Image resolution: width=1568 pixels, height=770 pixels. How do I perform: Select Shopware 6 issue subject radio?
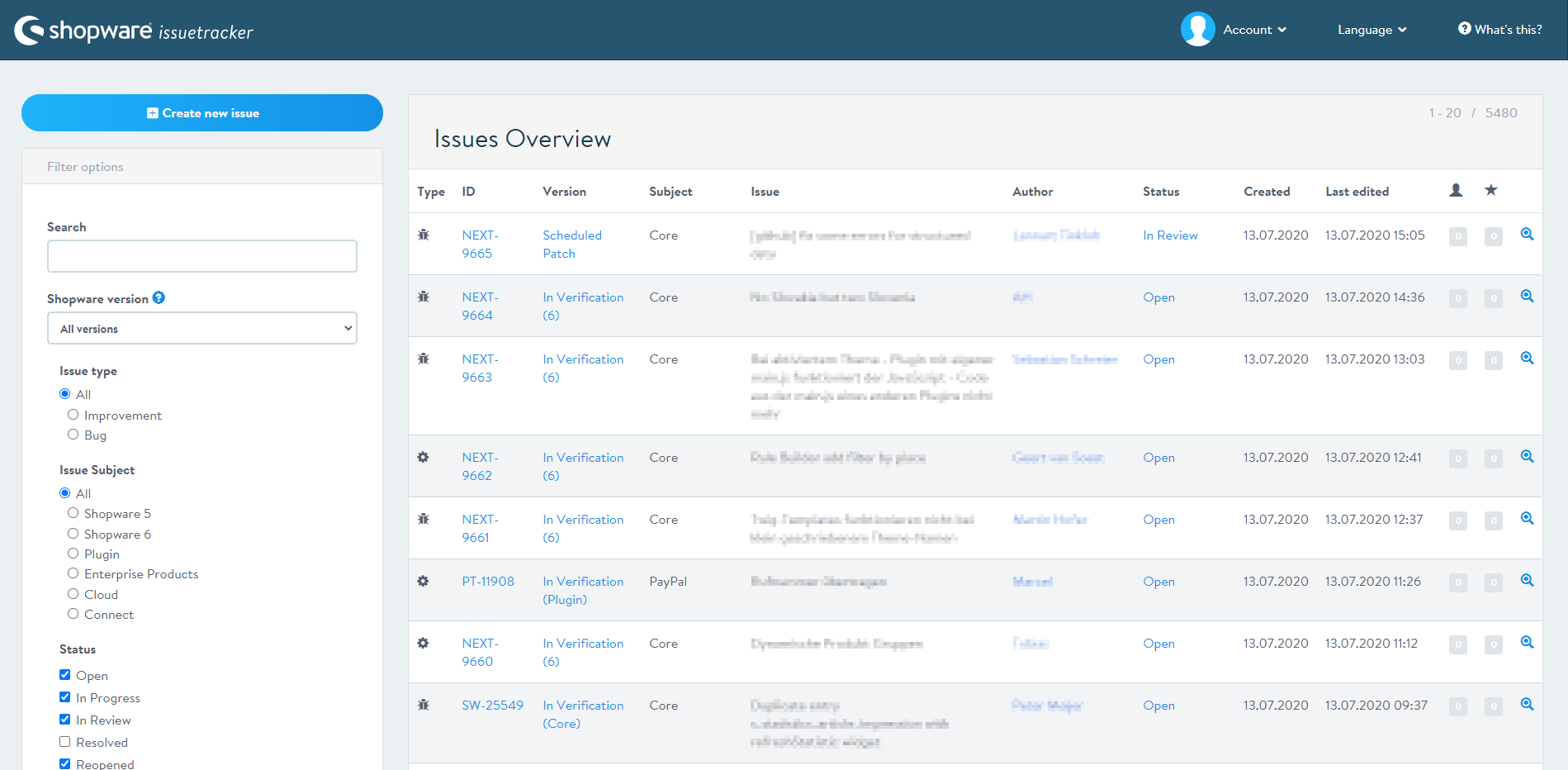[73, 534]
